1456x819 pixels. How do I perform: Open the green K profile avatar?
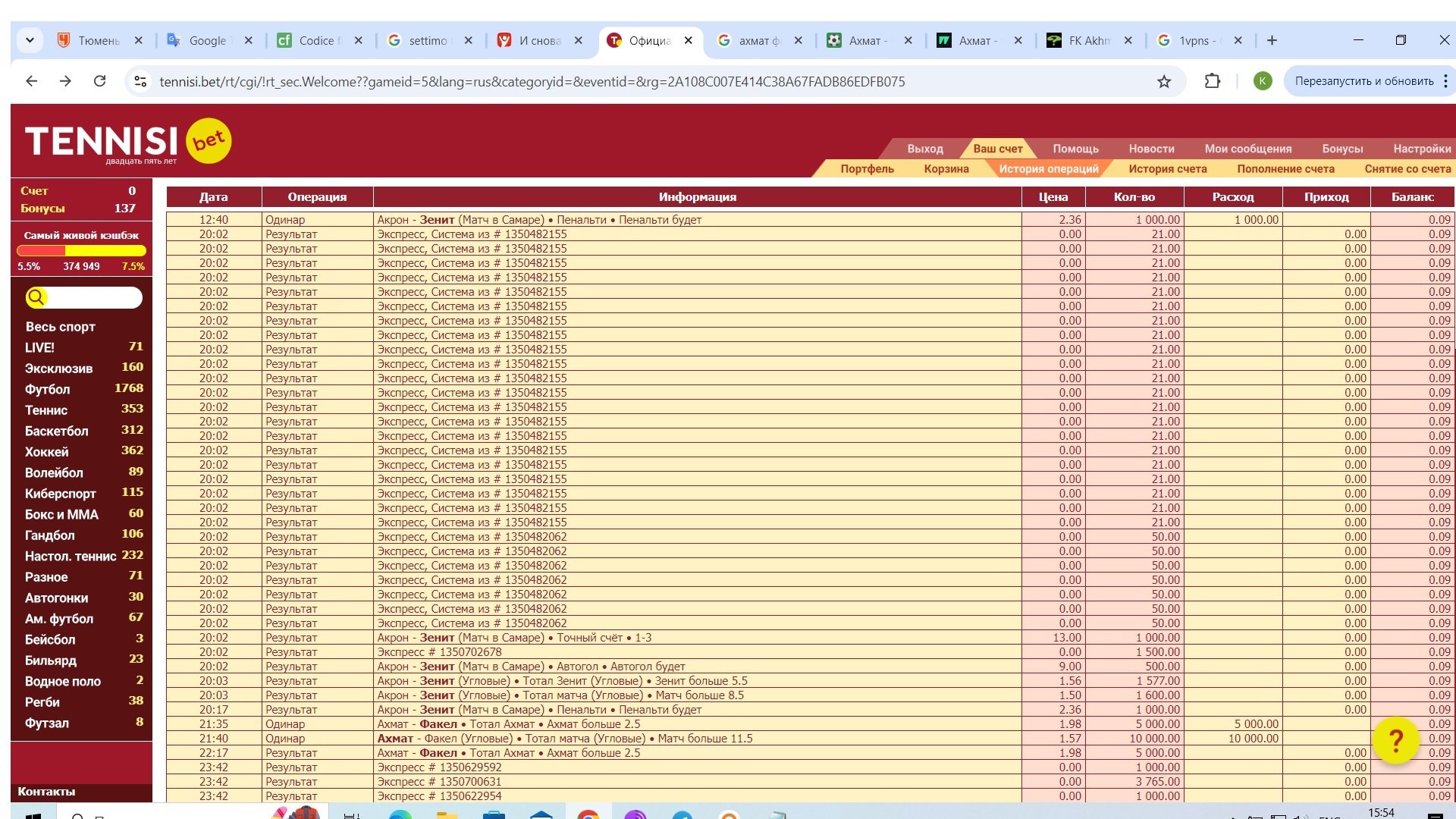pos(1263,81)
